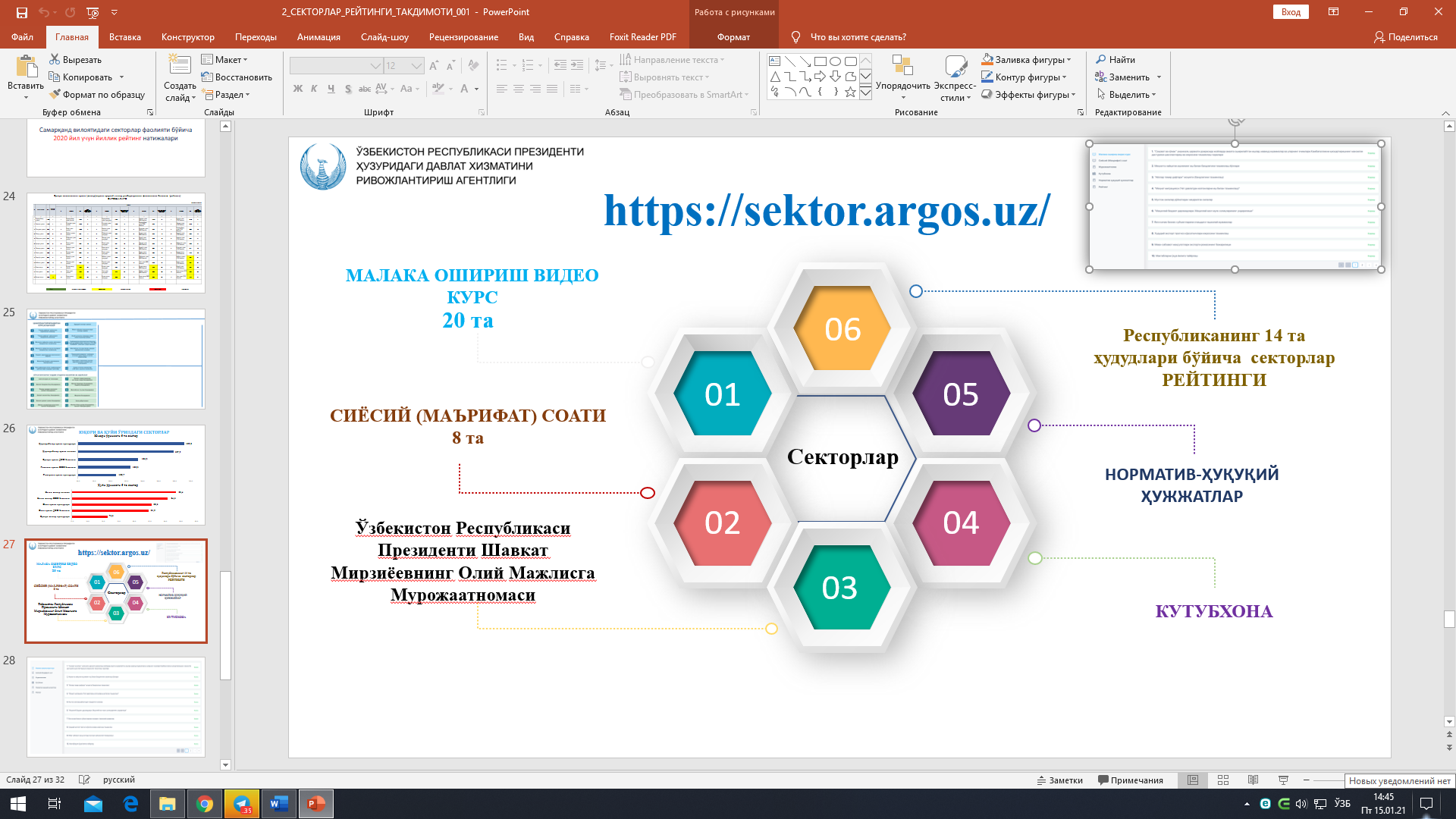Open the font size dropdown showing 12

(x=416, y=66)
